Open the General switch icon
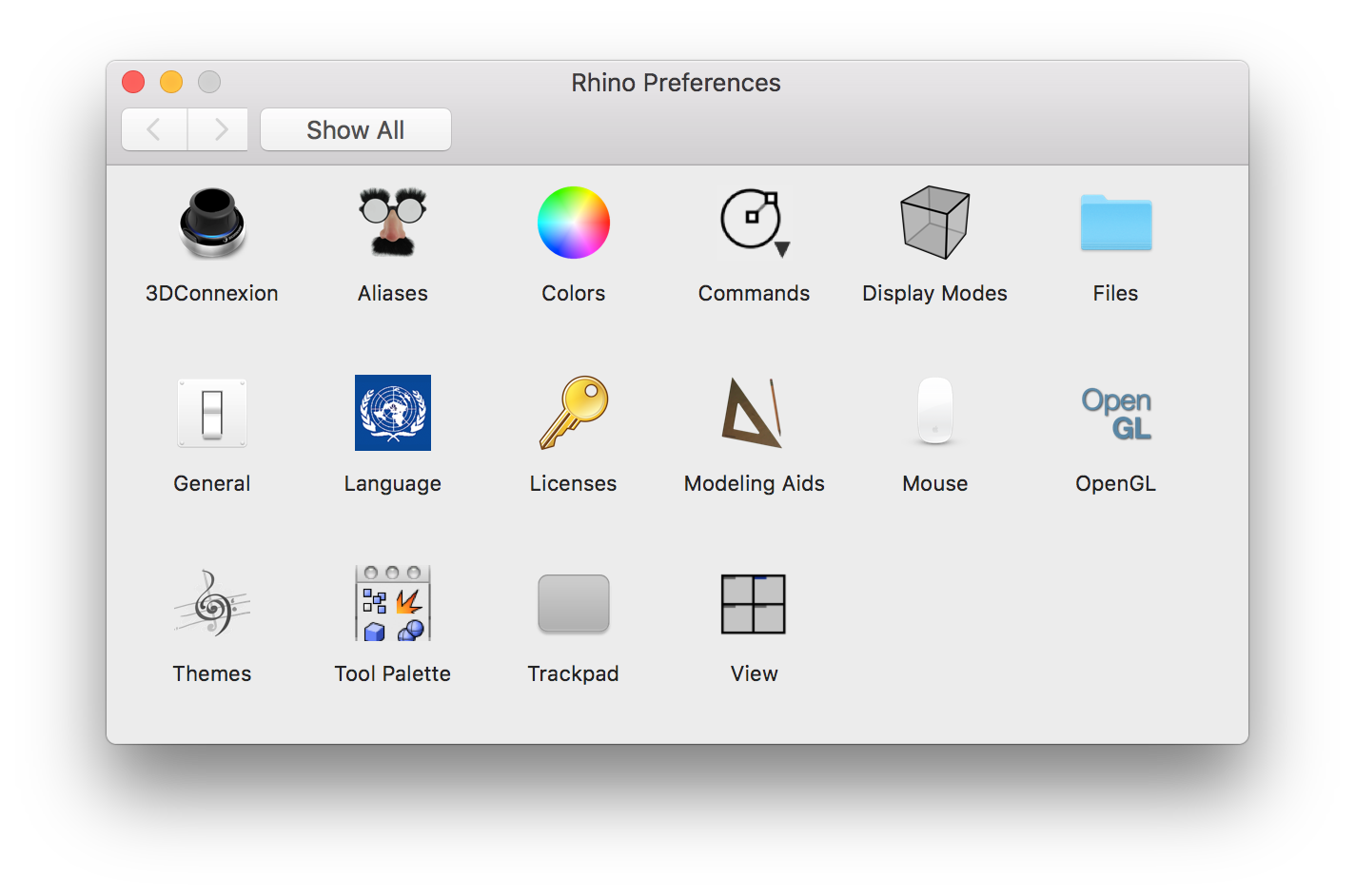 tap(212, 413)
